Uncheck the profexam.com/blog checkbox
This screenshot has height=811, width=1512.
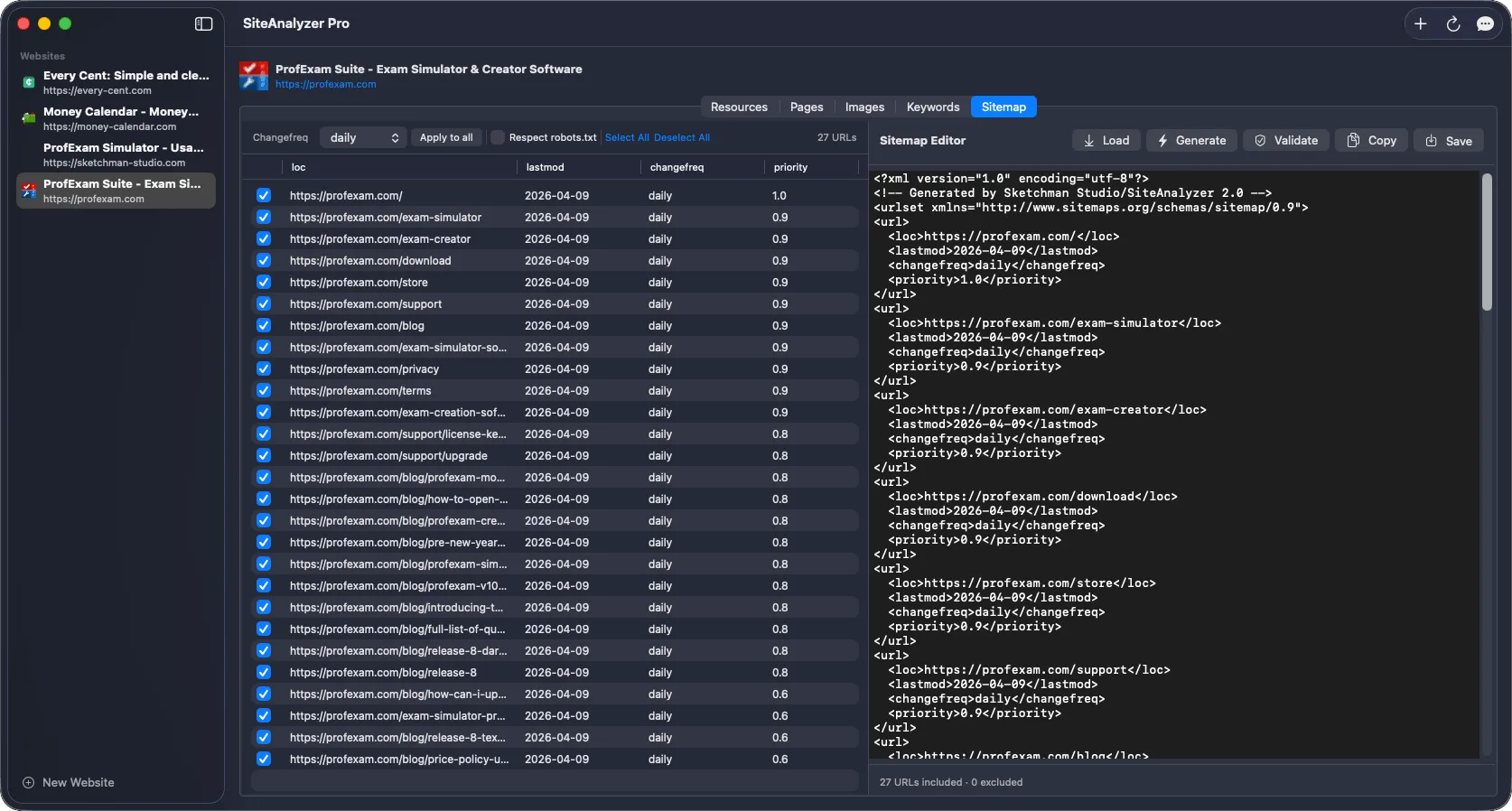pos(264,325)
